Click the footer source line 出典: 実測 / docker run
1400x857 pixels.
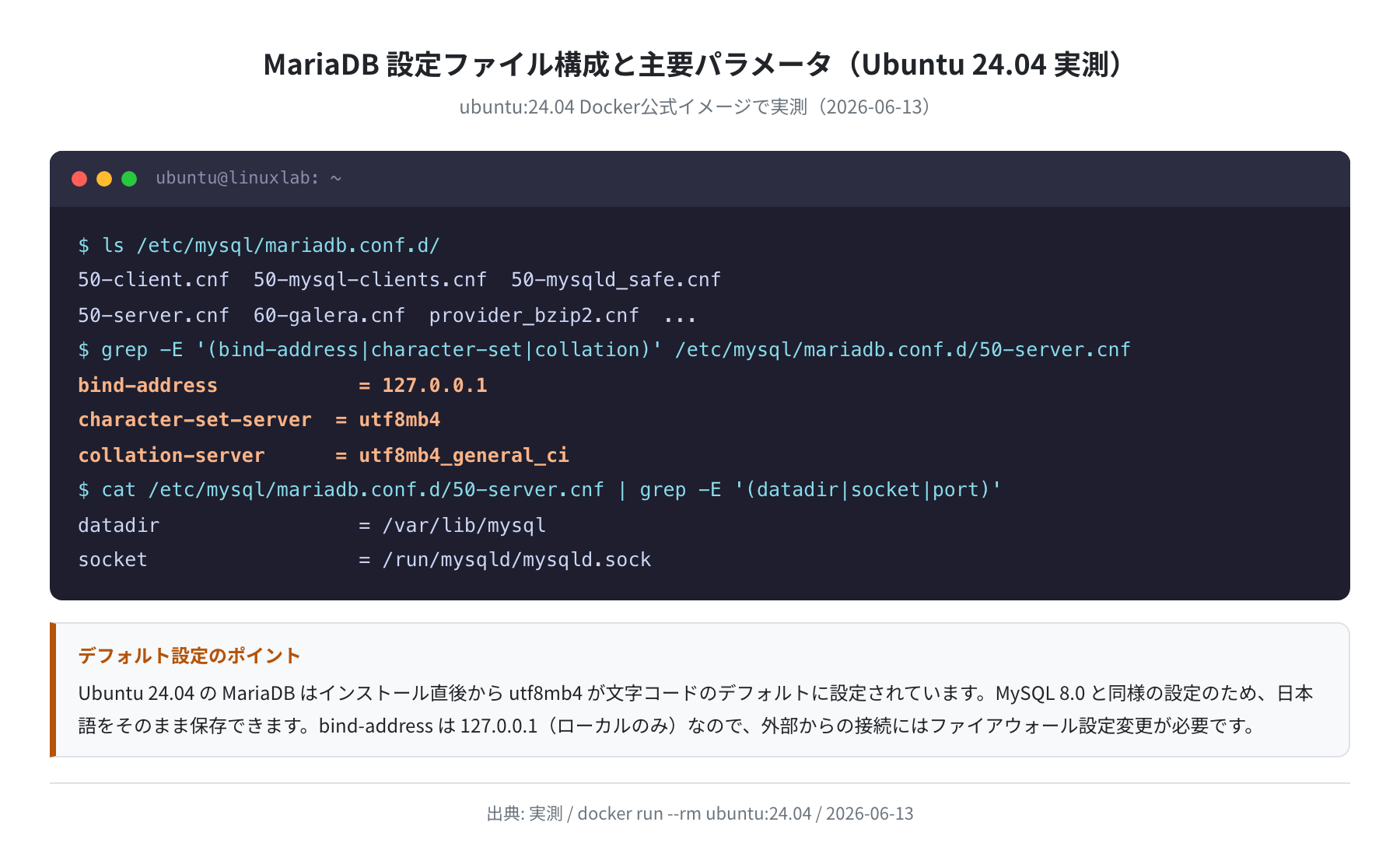click(x=700, y=813)
